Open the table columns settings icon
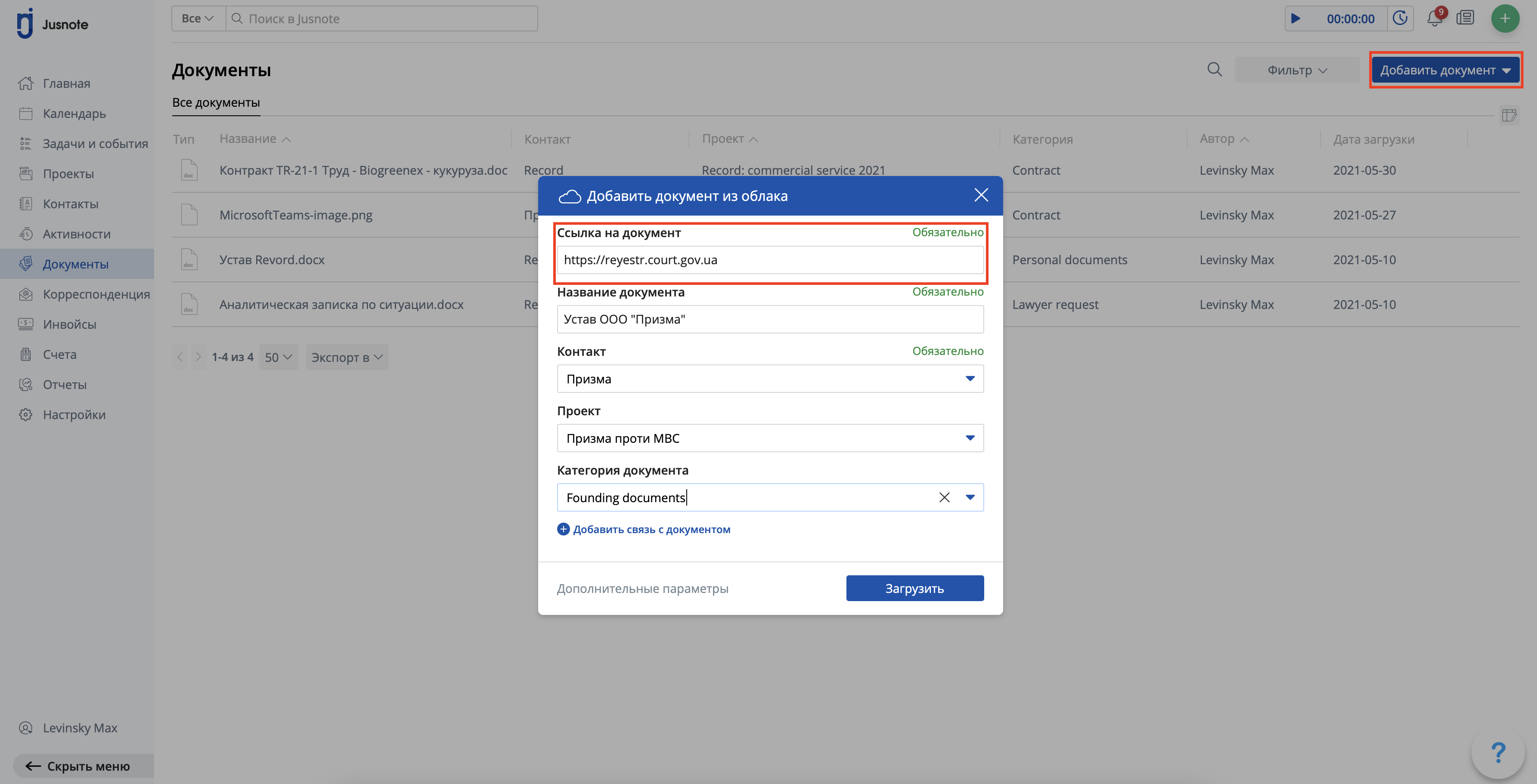This screenshot has width=1537, height=784. [x=1509, y=115]
